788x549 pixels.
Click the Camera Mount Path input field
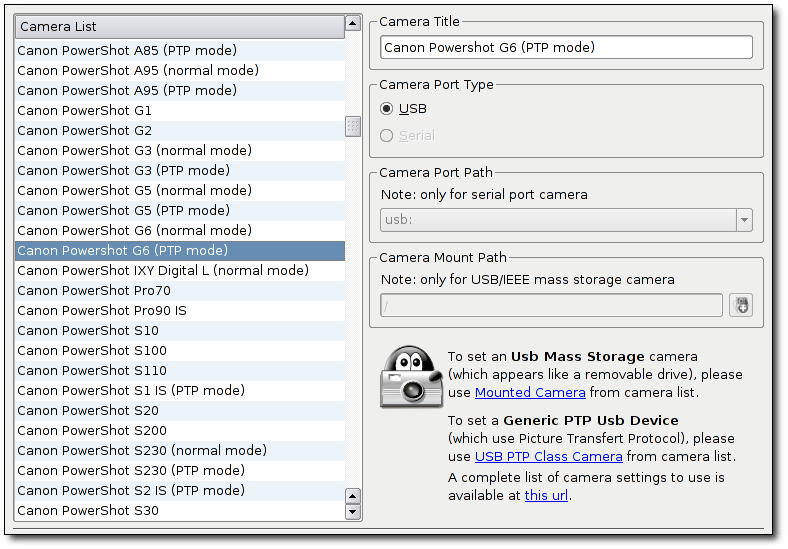click(551, 305)
